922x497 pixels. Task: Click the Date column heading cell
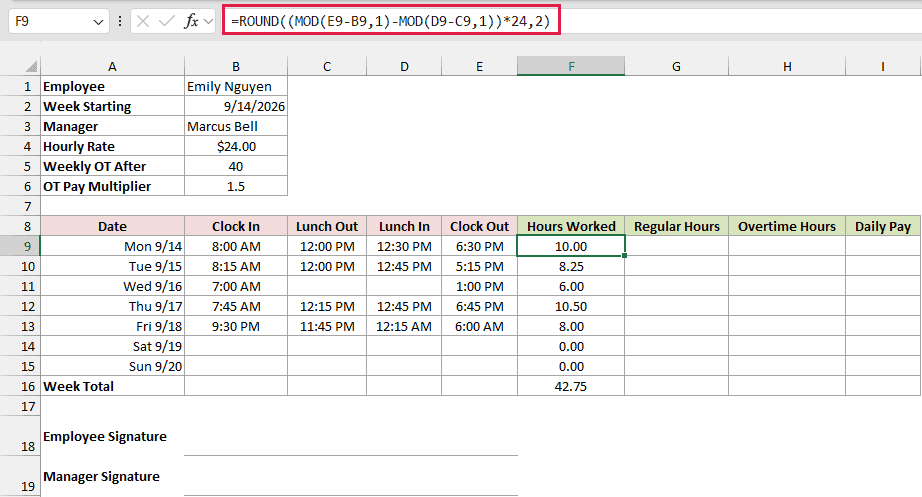(112, 226)
